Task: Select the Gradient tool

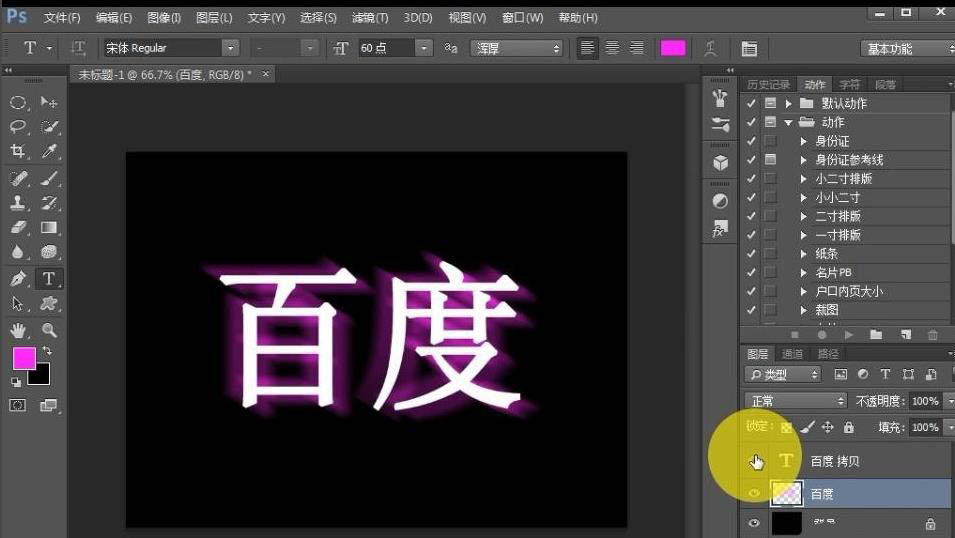Action: click(49, 227)
